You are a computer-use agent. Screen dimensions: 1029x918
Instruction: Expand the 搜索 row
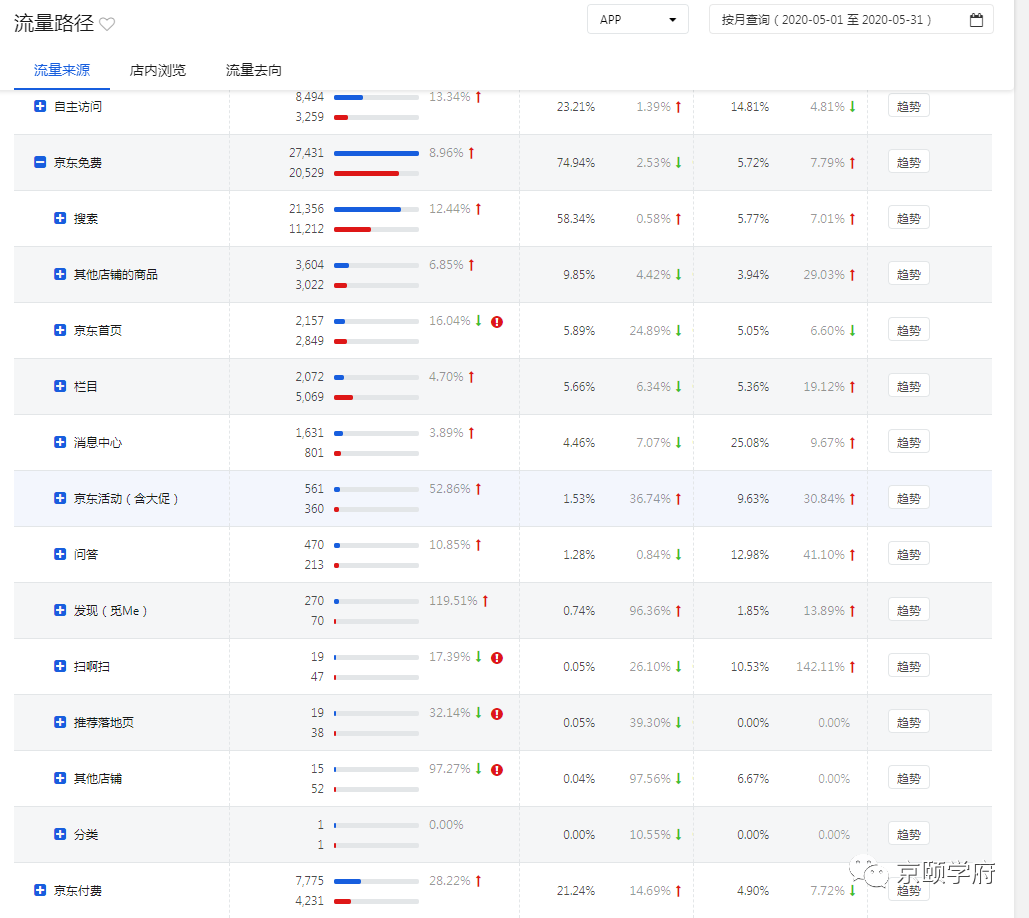click(60, 218)
